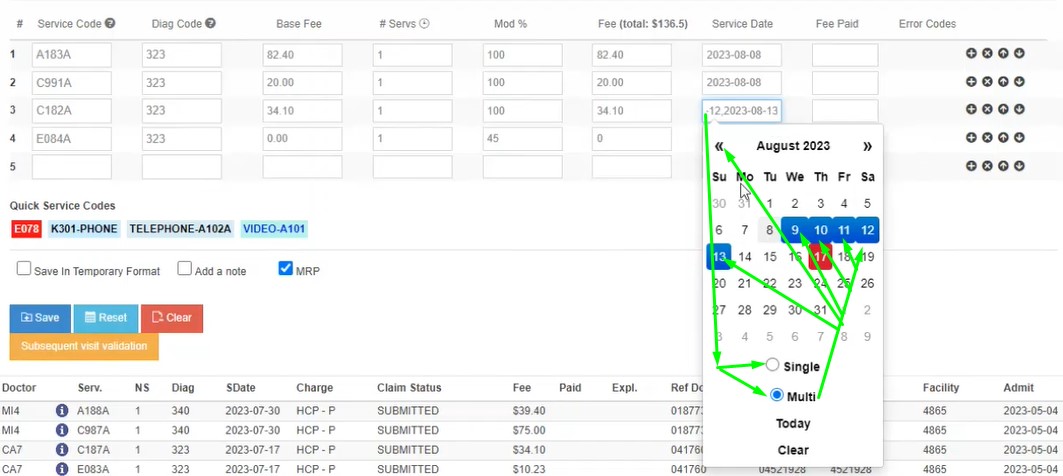Click the row 4 Mod % field showing 45
The image size is (1063, 476).
523,138
